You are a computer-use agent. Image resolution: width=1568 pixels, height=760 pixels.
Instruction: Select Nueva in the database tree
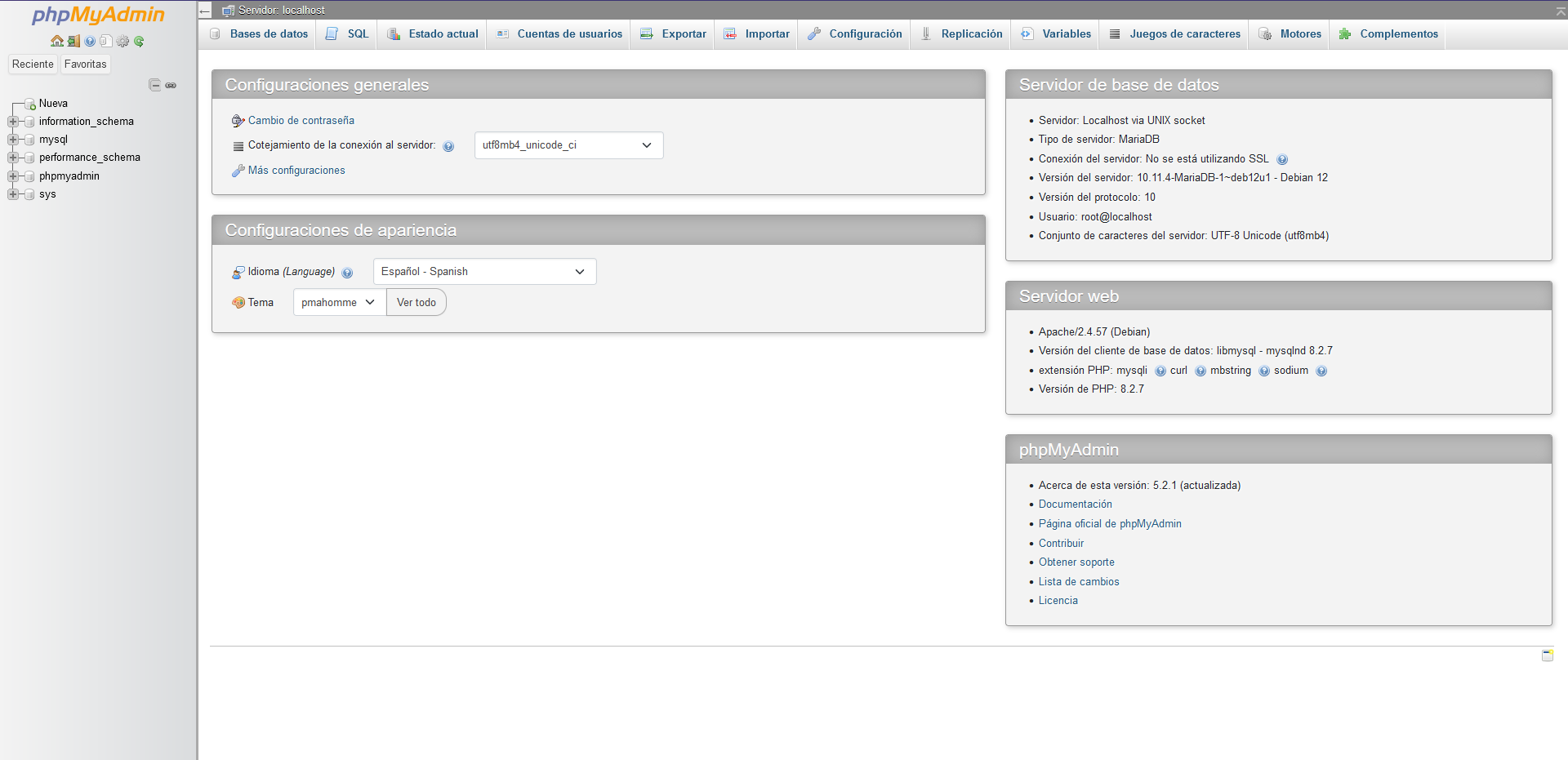53,104
